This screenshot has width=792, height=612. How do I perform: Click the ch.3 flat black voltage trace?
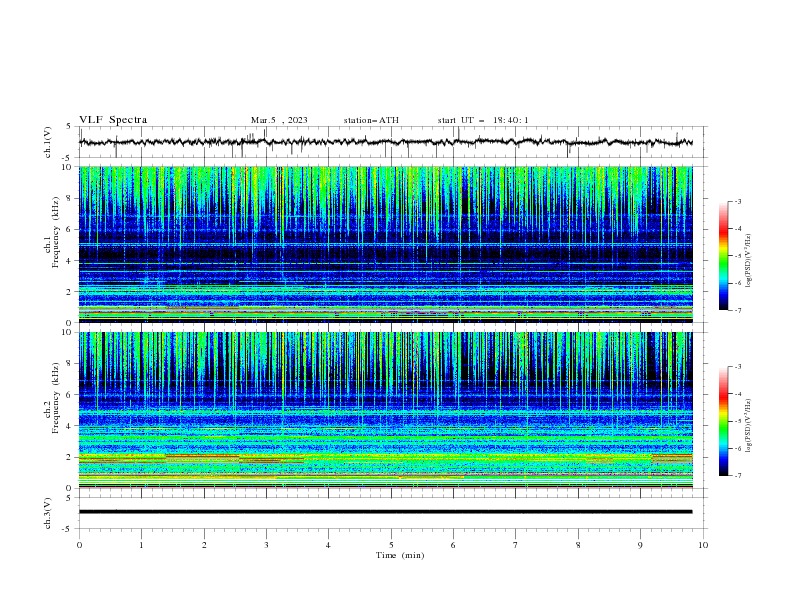tap(386, 512)
